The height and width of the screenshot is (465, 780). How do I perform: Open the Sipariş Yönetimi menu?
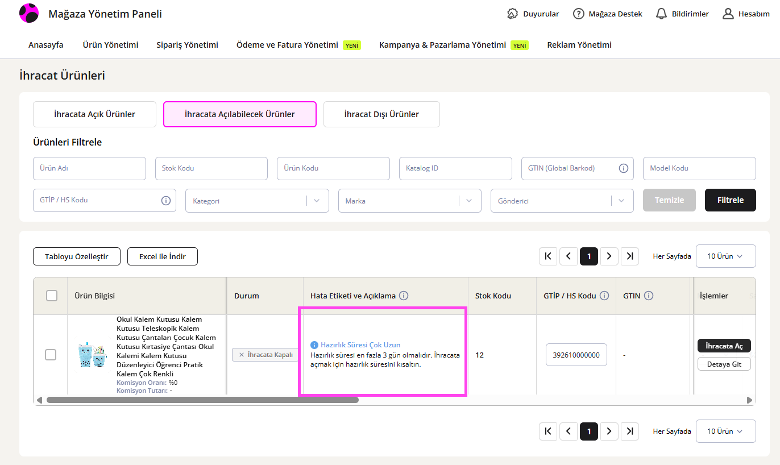187,45
